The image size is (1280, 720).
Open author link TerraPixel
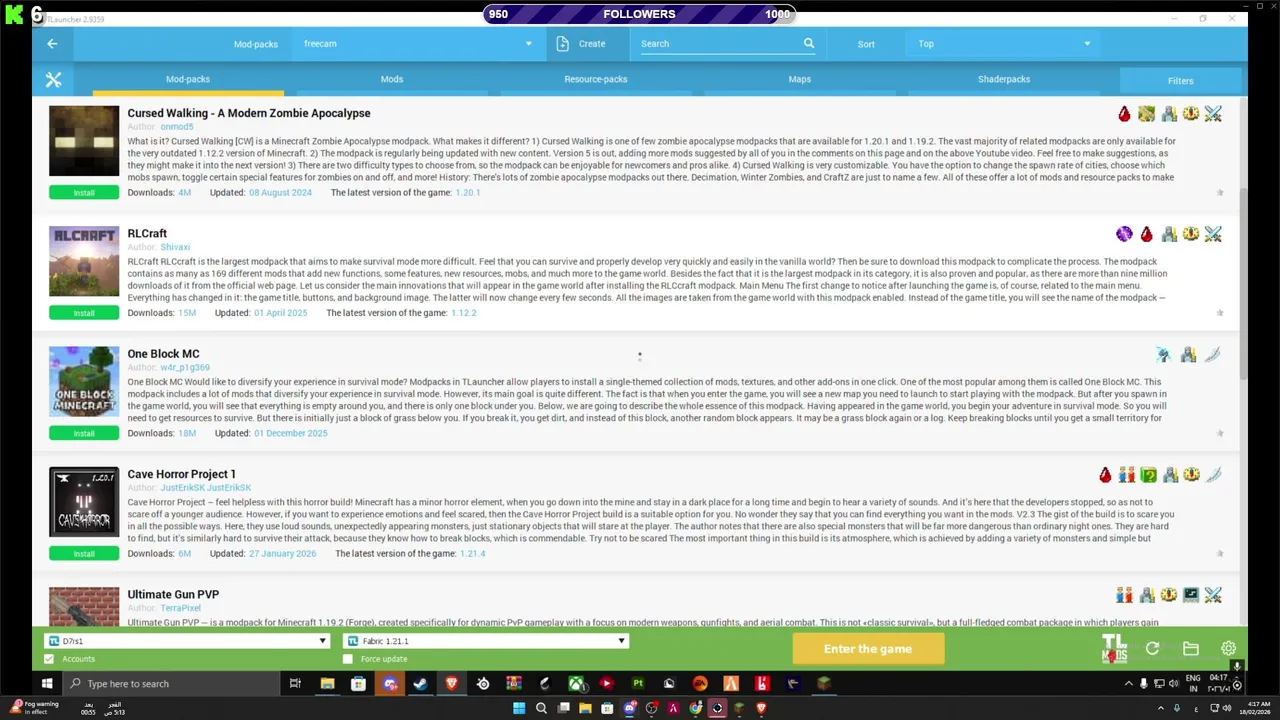(x=181, y=608)
